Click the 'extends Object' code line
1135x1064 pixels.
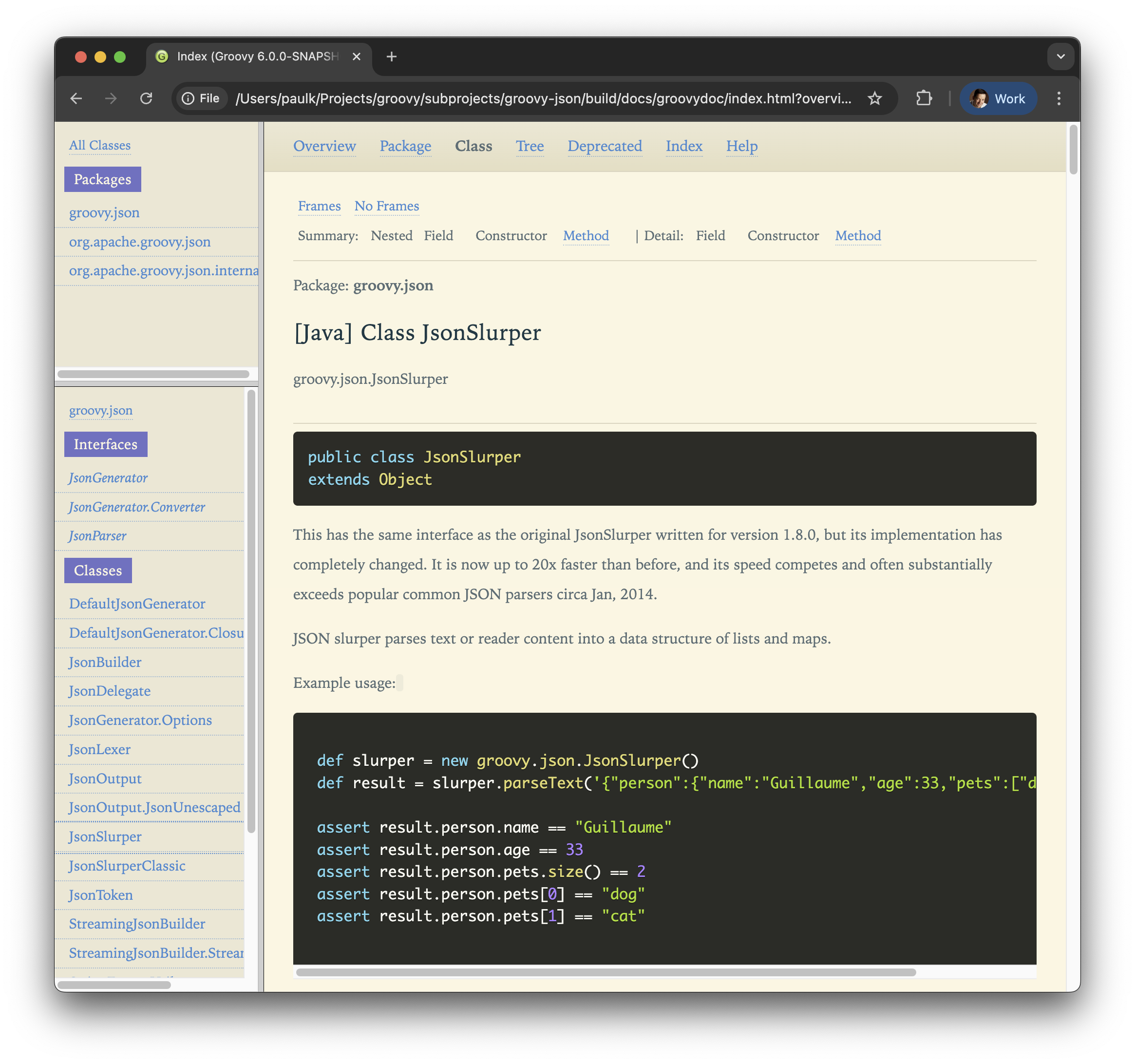pos(370,479)
